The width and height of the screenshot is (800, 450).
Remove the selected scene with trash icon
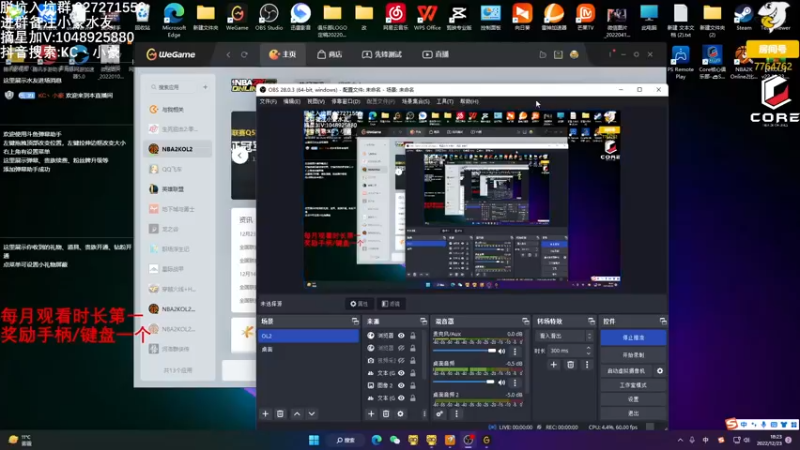pos(280,414)
